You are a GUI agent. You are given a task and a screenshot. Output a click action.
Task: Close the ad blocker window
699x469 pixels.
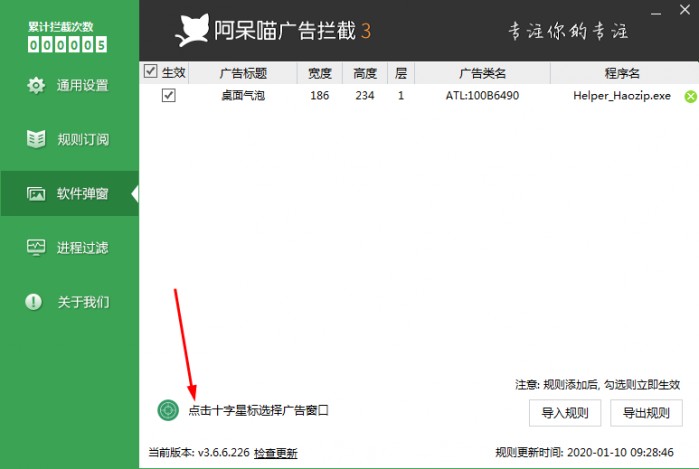coord(685,10)
